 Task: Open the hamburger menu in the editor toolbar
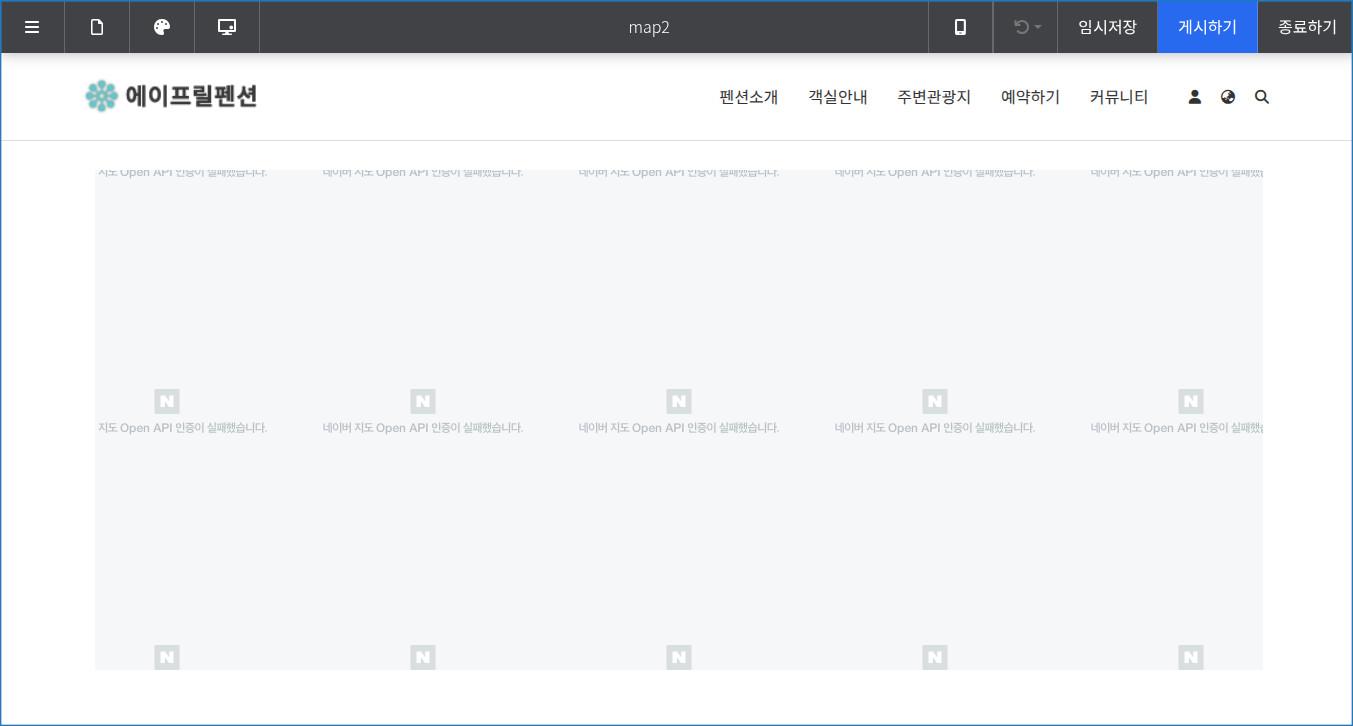click(32, 27)
